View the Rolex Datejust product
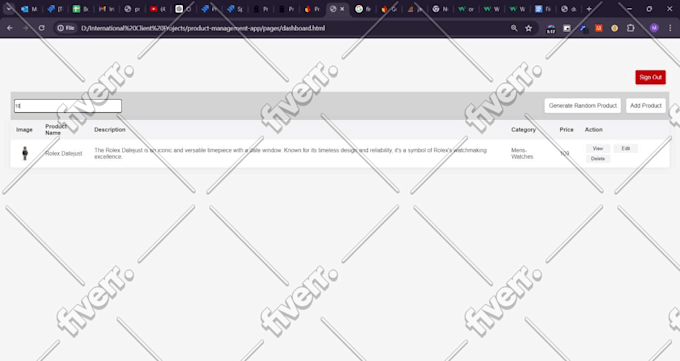Viewport: 680px width, 361px height. 598,148
